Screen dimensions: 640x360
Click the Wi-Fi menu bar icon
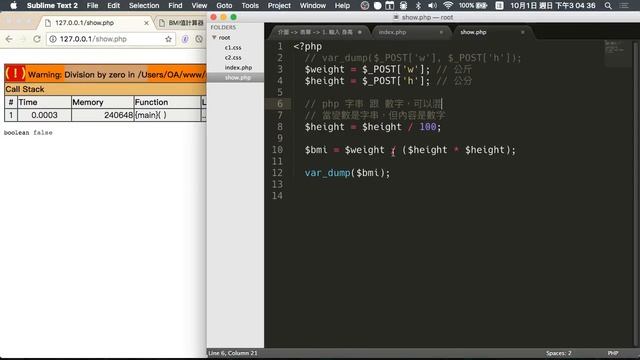pos(448,5)
